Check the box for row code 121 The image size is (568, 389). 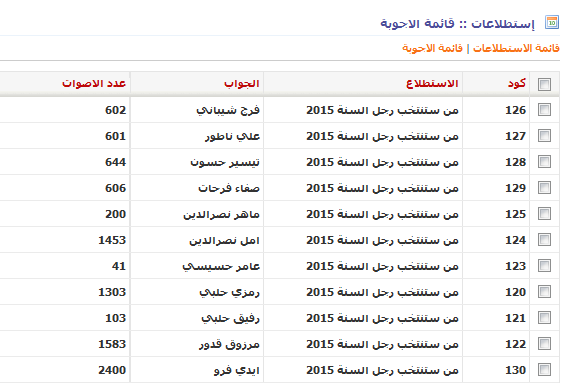[544, 318]
